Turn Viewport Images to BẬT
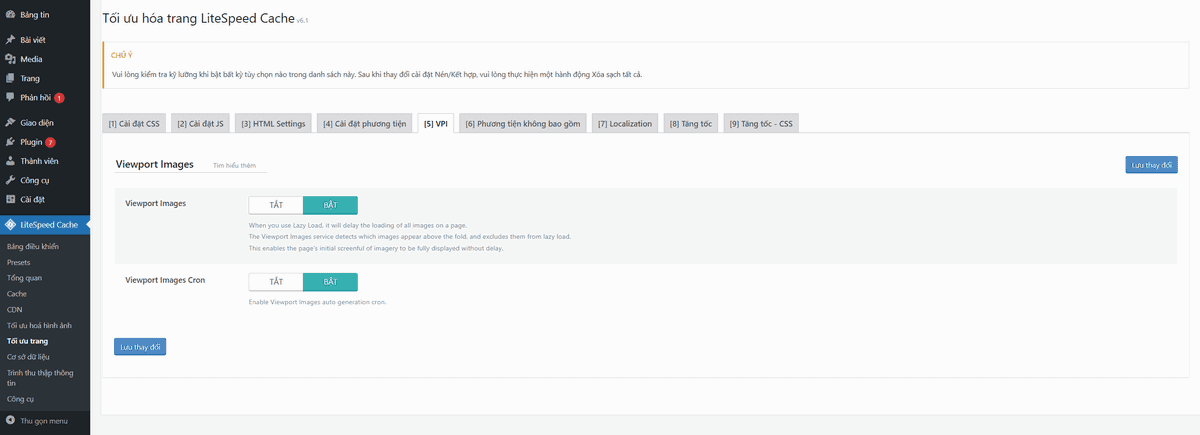 coord(330,205)
